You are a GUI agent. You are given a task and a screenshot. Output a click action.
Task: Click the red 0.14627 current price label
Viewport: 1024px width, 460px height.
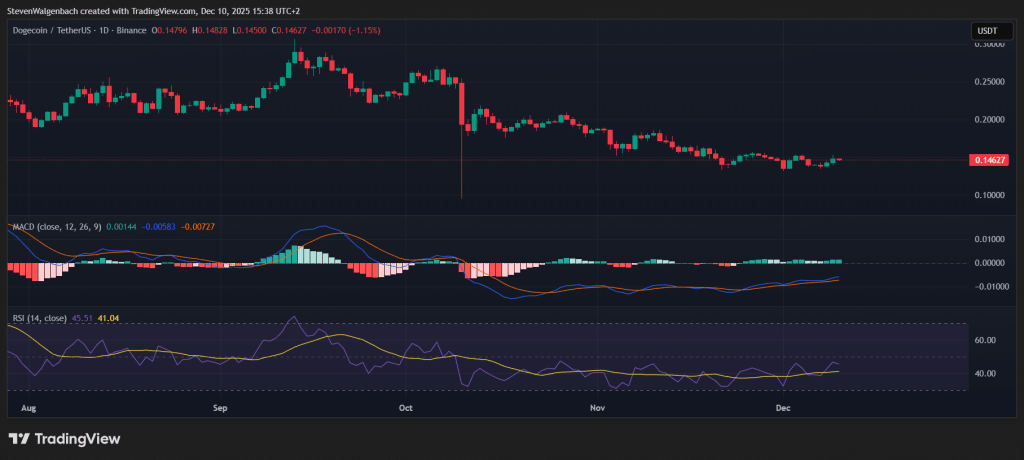point(989,160)
